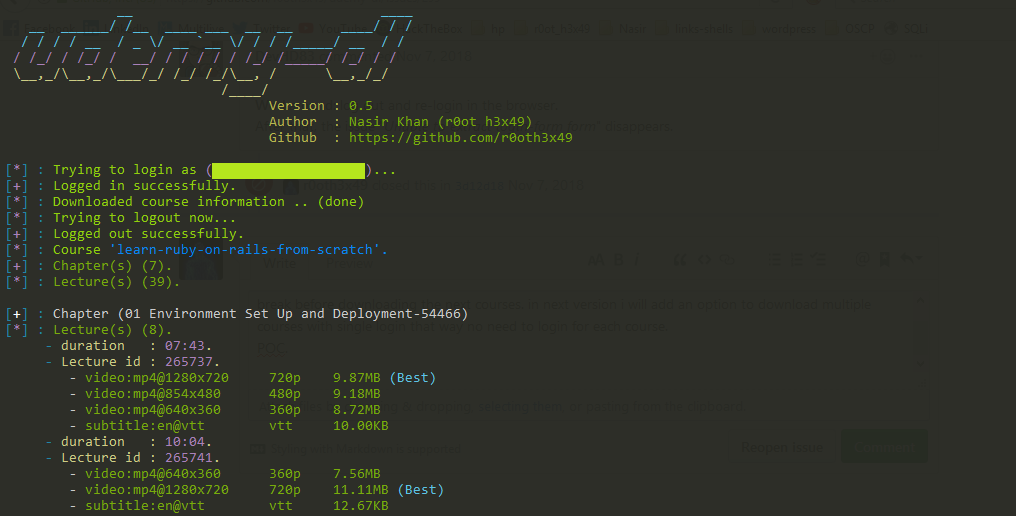This screenshot has width=1016, height=516.
Task: Click the 12.67KB subtitle size
Action: [x=360, y=506]
